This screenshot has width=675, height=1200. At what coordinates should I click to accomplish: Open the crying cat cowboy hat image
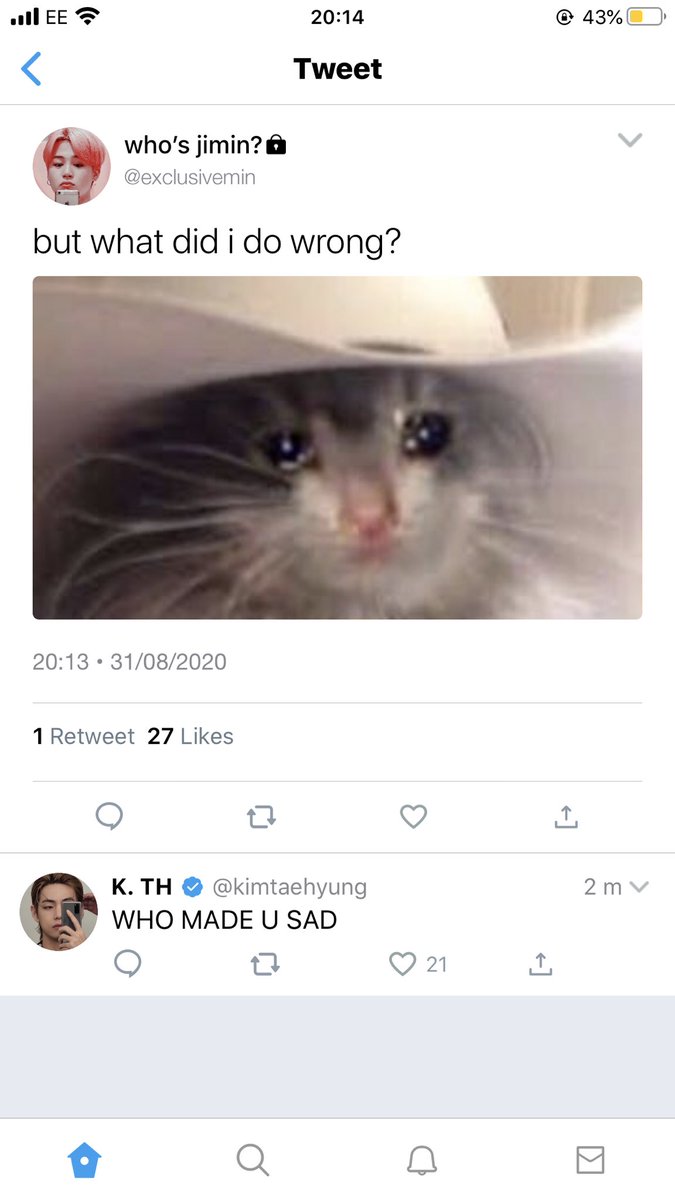pos(337,447)
